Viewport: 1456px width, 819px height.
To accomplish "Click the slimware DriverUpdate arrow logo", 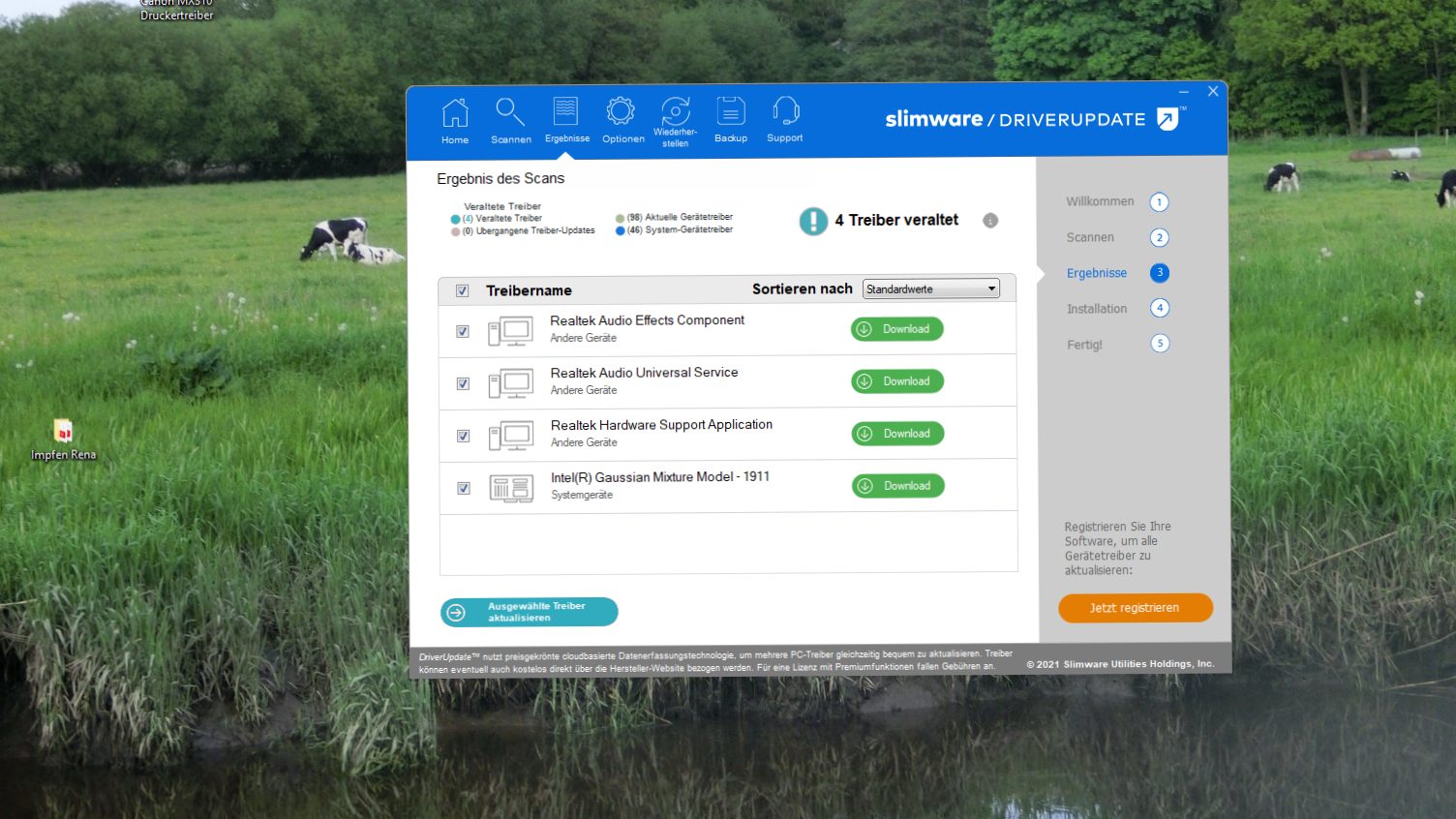I will coord(1168,119).
